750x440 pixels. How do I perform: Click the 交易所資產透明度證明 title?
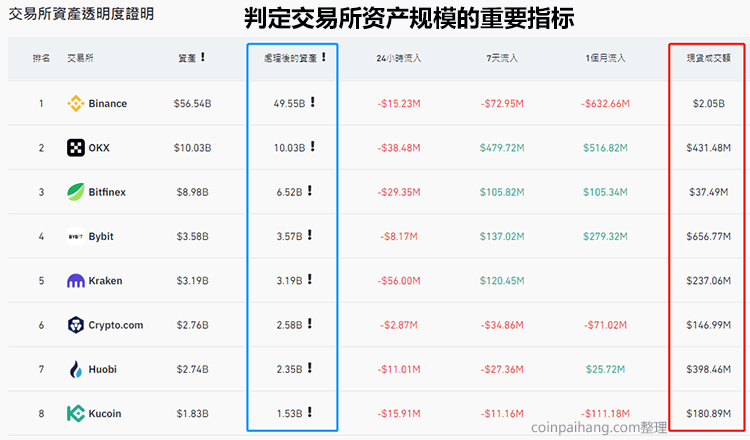(81, 14)
